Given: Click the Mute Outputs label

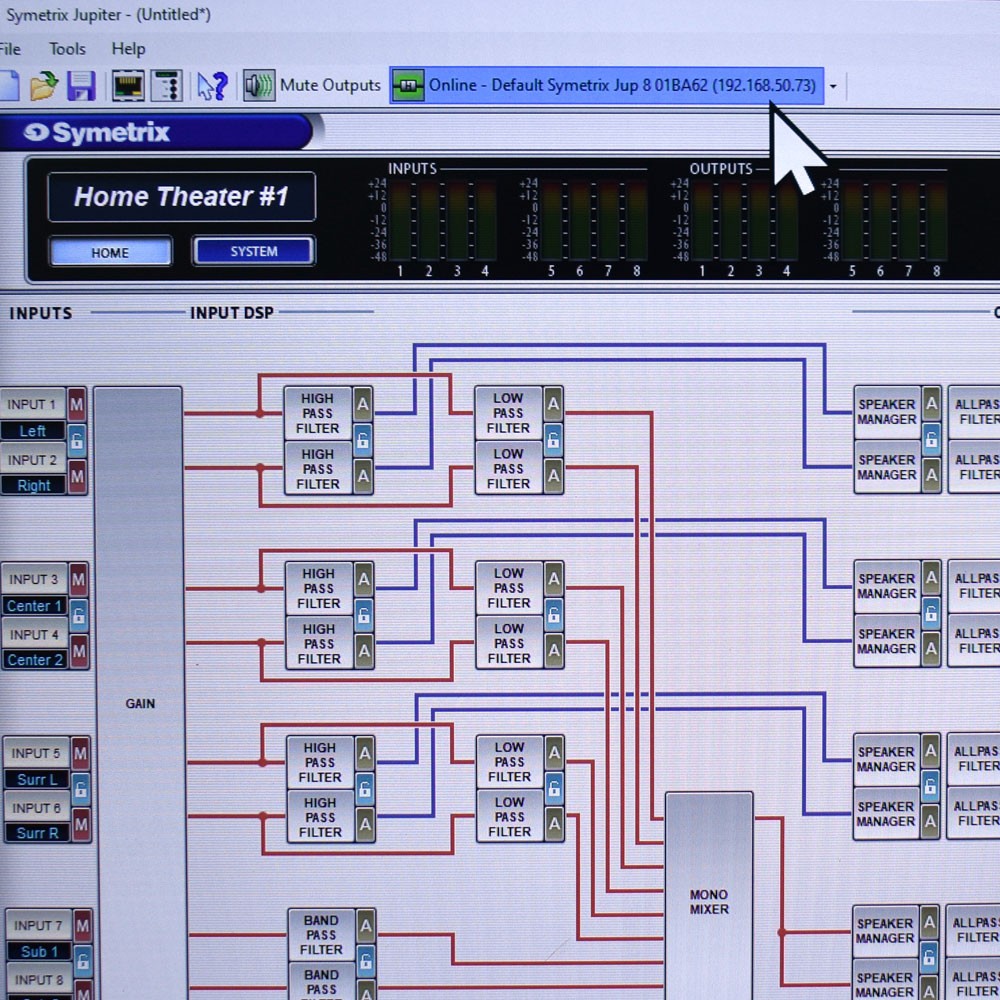Looking at the screenshot, I should 330,85.
